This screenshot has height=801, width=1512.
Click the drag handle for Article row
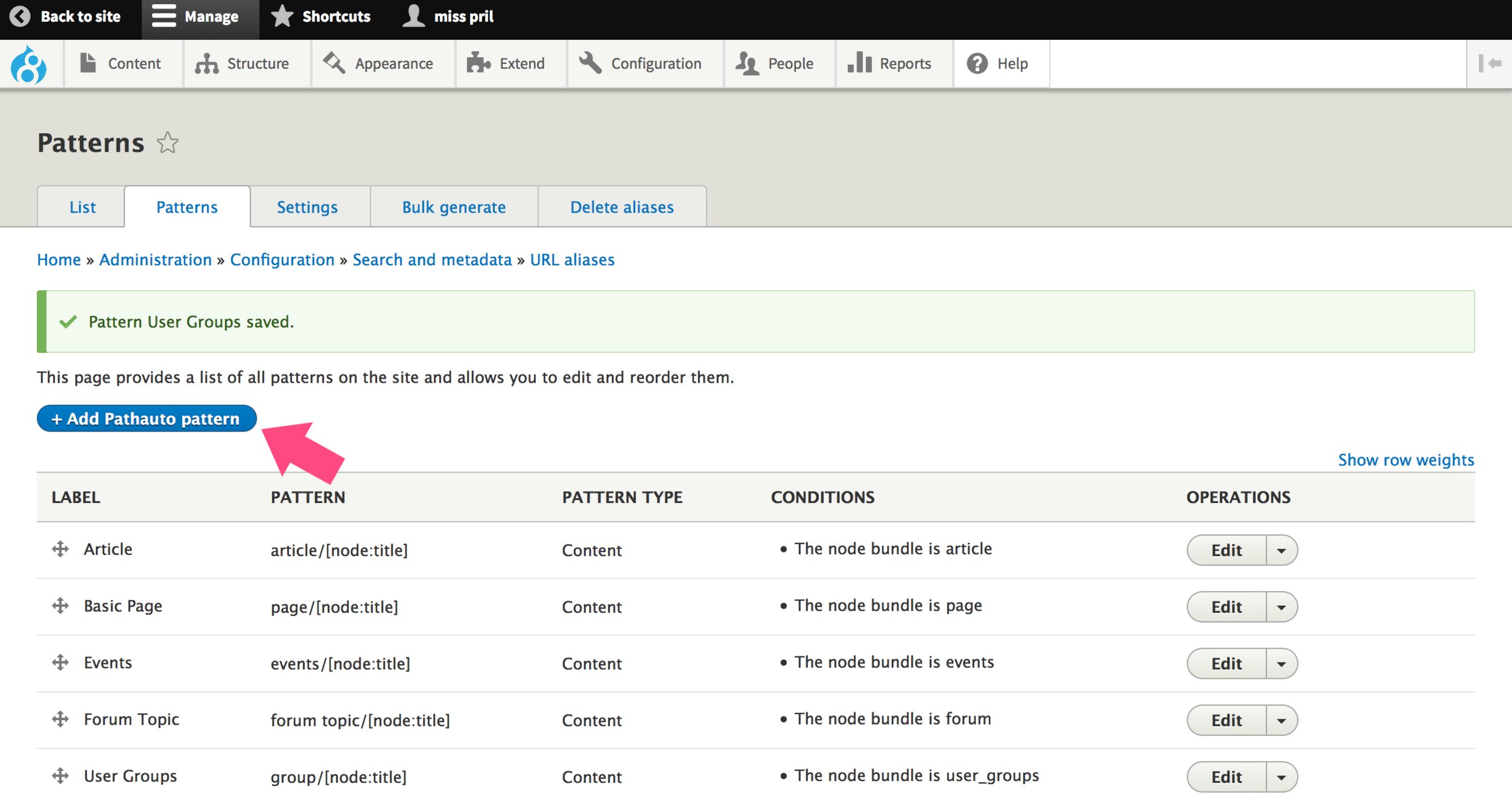click(60, 549)
